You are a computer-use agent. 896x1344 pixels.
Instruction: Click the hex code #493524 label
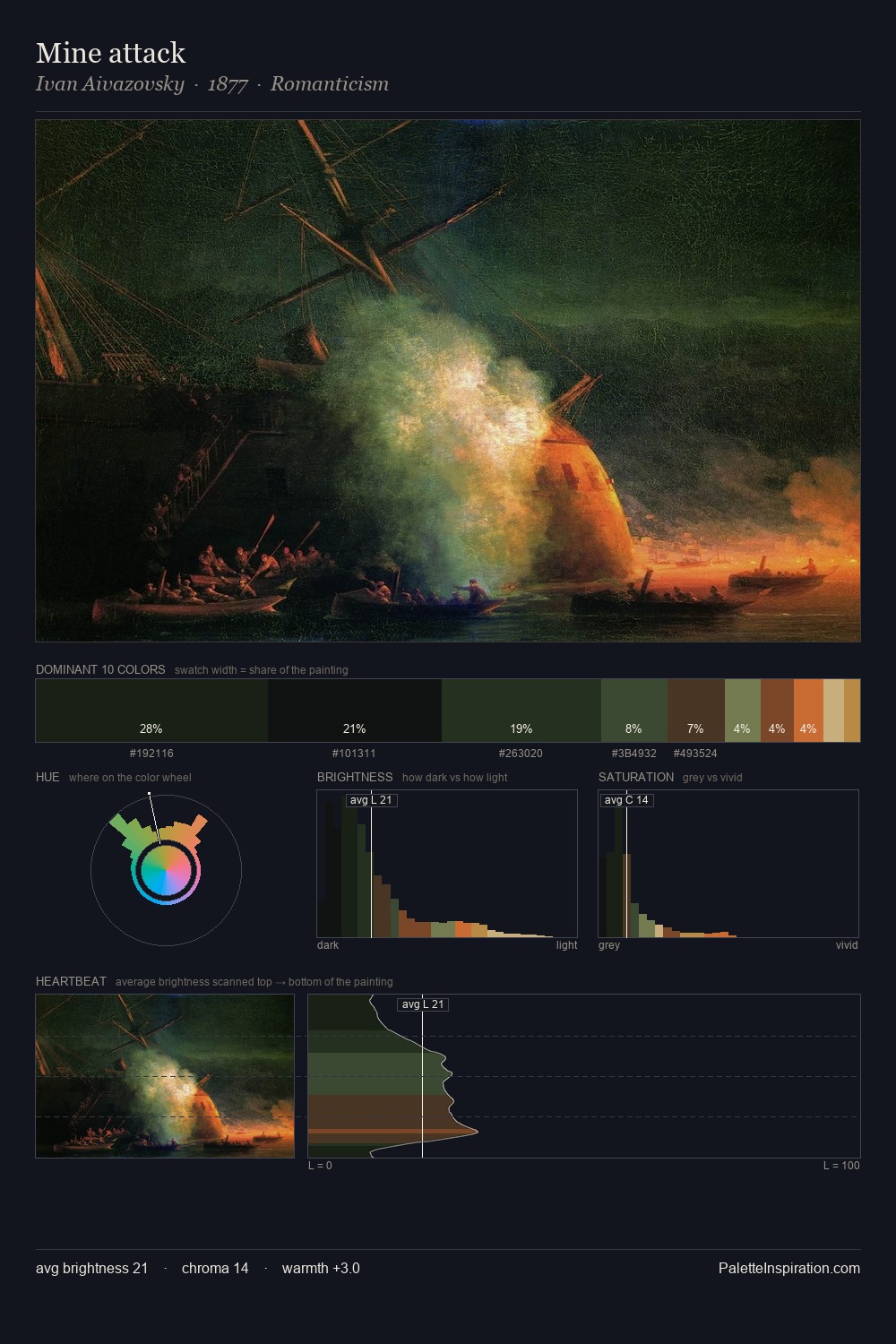(x=695, y=754)
